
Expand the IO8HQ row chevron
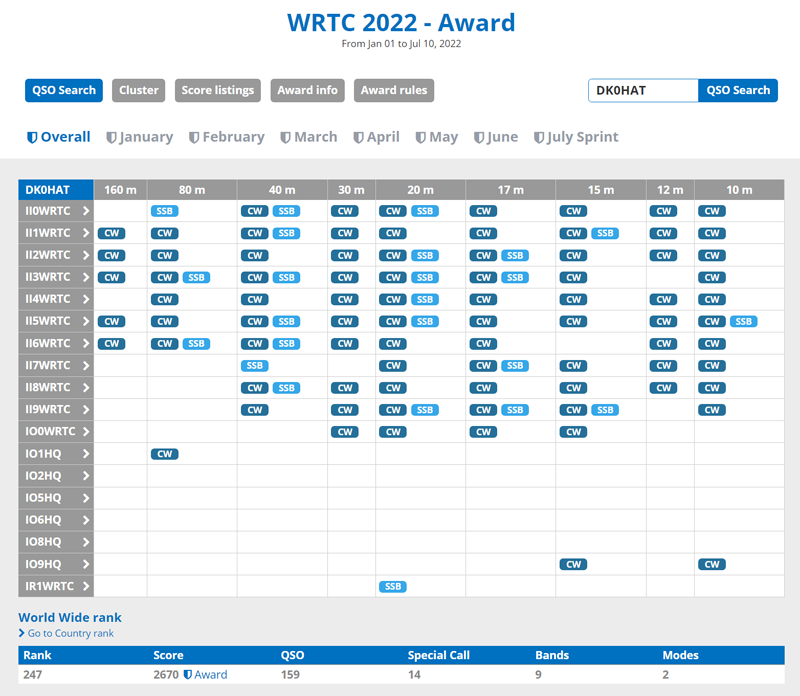tap(86, 542)
